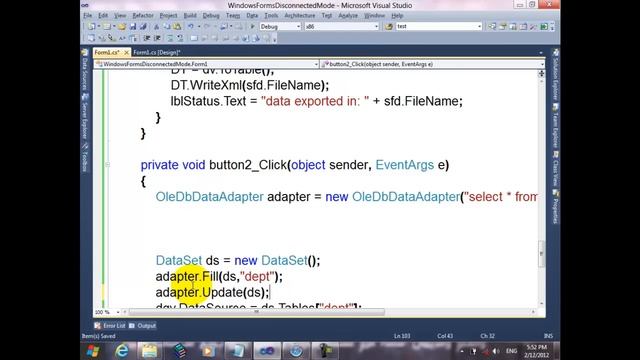Viewport: 640px width, 360px height.
Task: Click the New Project toolbar icon
Action: point(91,27)
